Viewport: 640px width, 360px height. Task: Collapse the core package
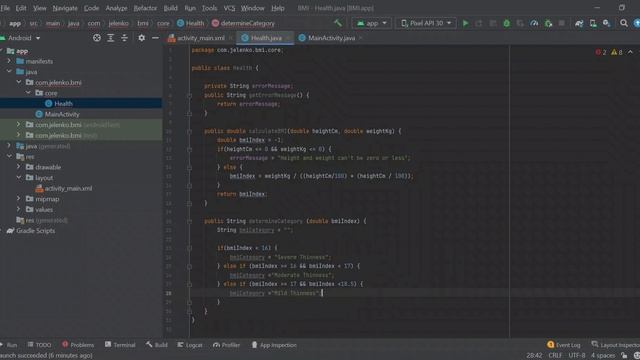click(x=28, y=93)
